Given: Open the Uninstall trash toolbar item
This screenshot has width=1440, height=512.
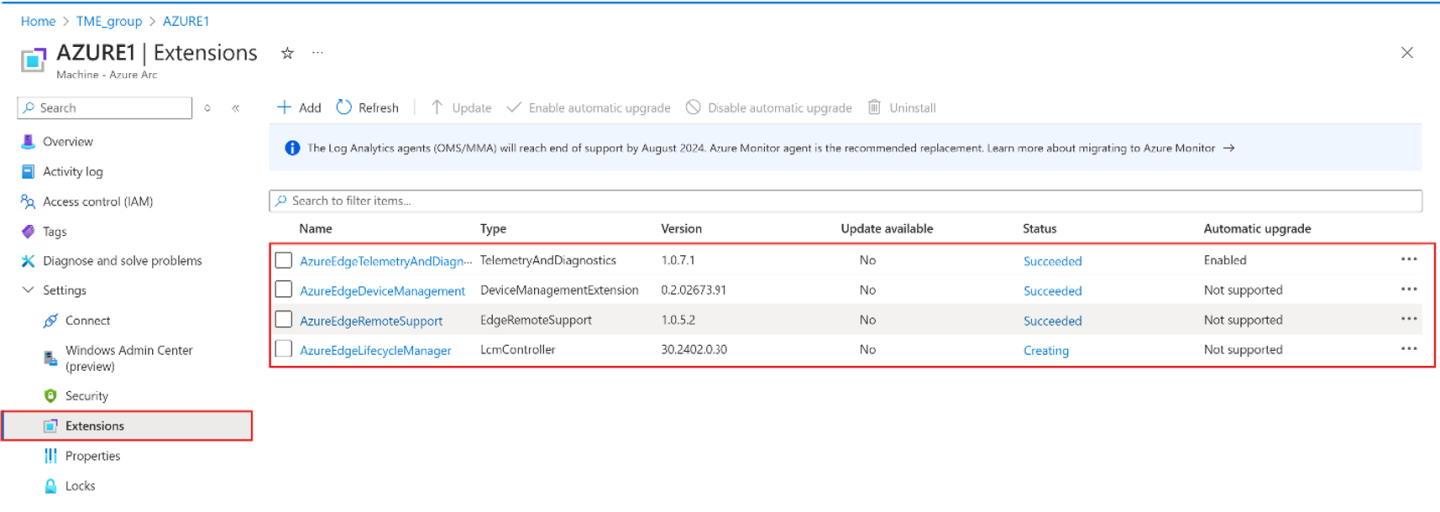Looking at the screenshot, I should tap(874, 108).
